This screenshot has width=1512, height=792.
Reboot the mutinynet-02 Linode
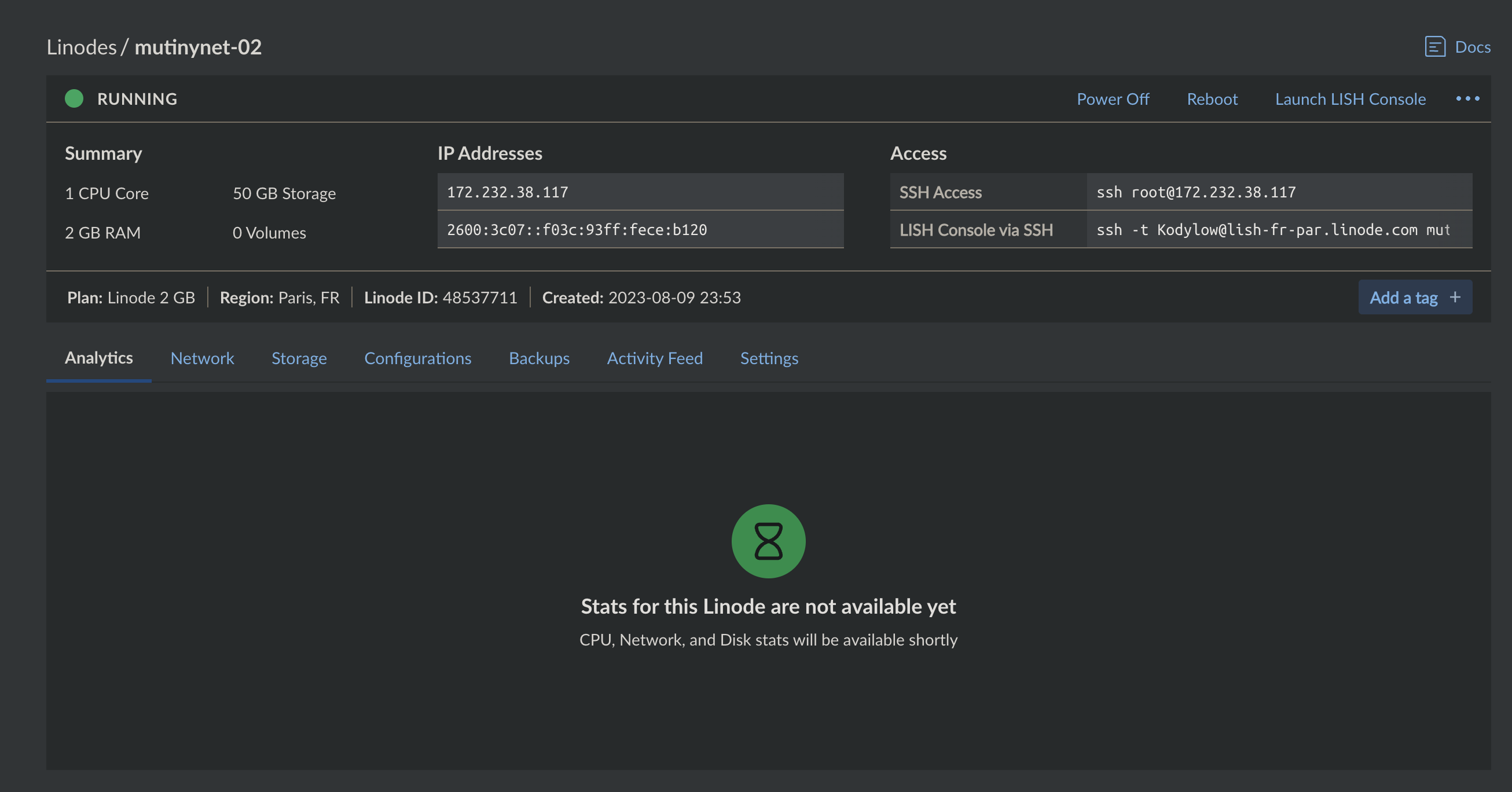pyautogui.click(x=1212, y=98)
